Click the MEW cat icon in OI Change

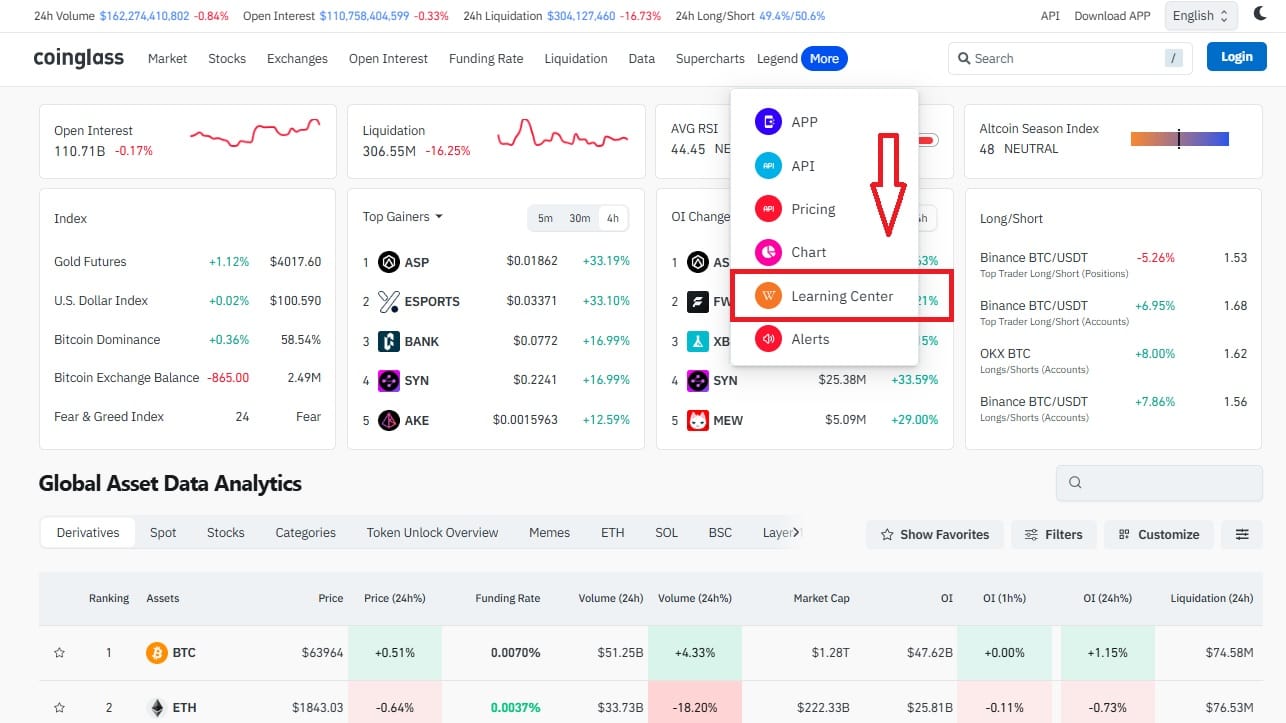698,420
